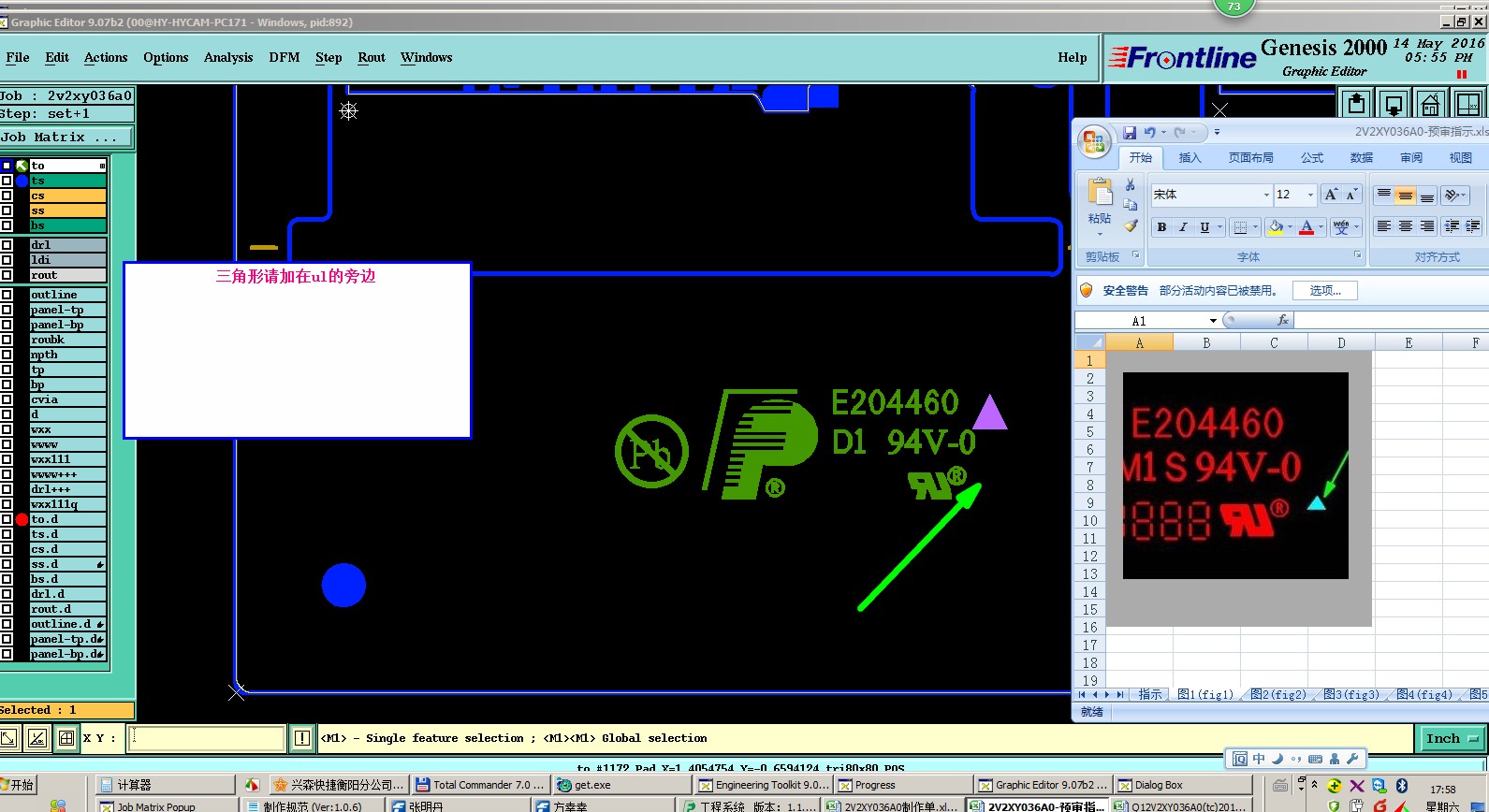Click the angle measure icon in bottom bar
Viewport: 1489px width, 812px height.
(x=37, y=738)
